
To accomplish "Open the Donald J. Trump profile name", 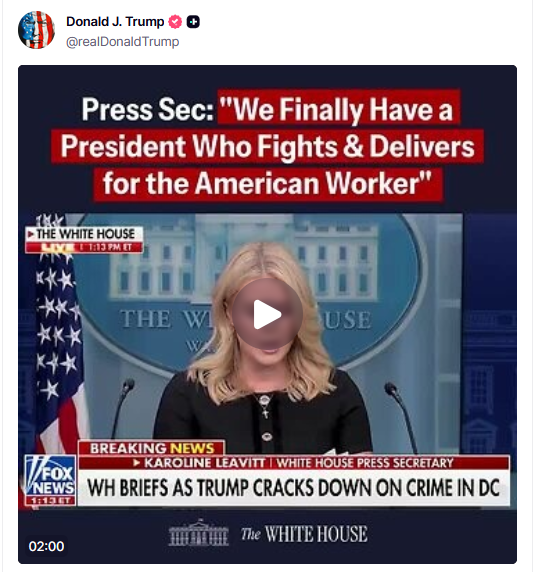I will pyautogui.click(x=115, y=22).
